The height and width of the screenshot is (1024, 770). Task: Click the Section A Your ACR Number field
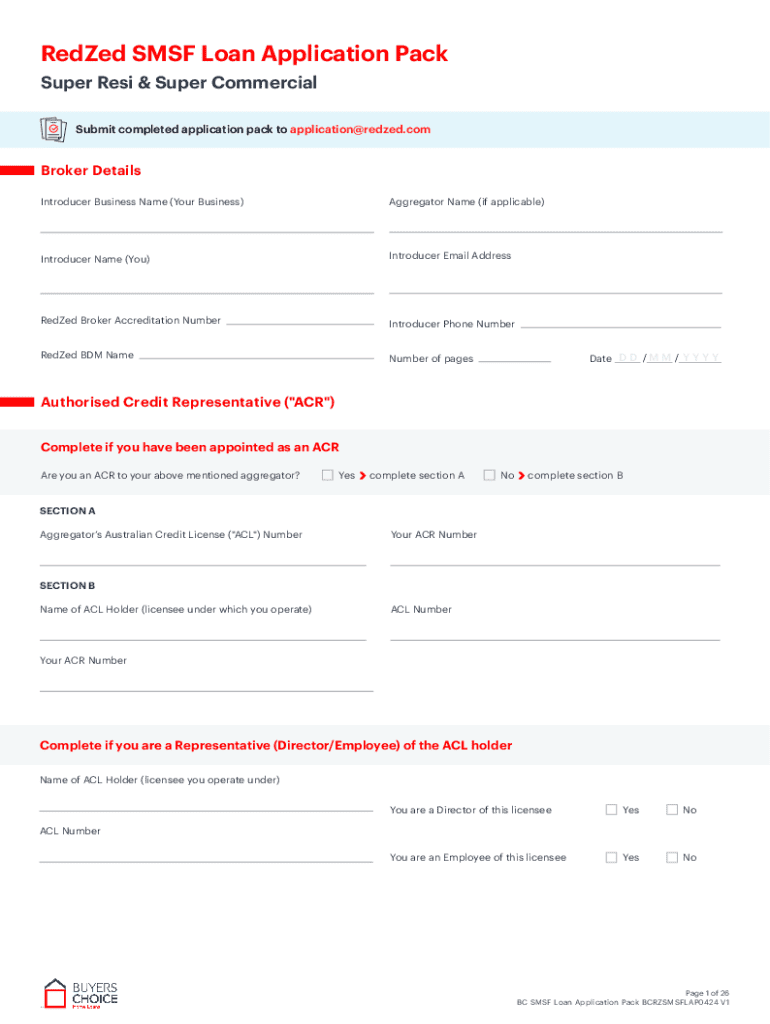[555, 557]
